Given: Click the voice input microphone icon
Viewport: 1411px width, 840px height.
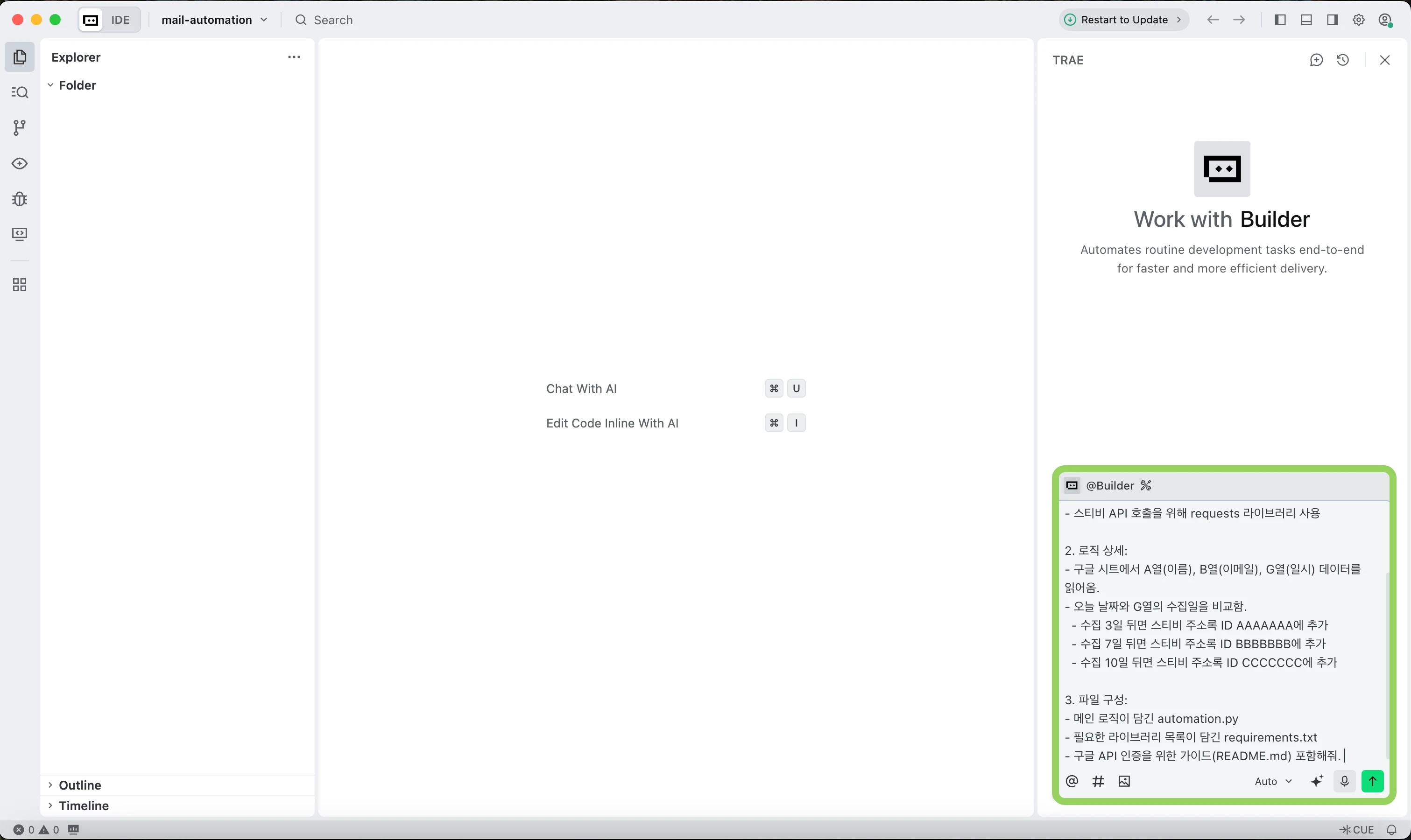Looking at the screenshot, I should pos(1344,782).
